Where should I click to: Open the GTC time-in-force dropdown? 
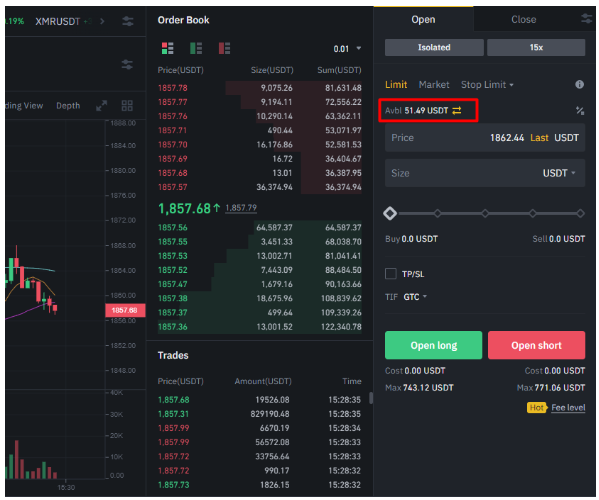[x=415, y=297]
